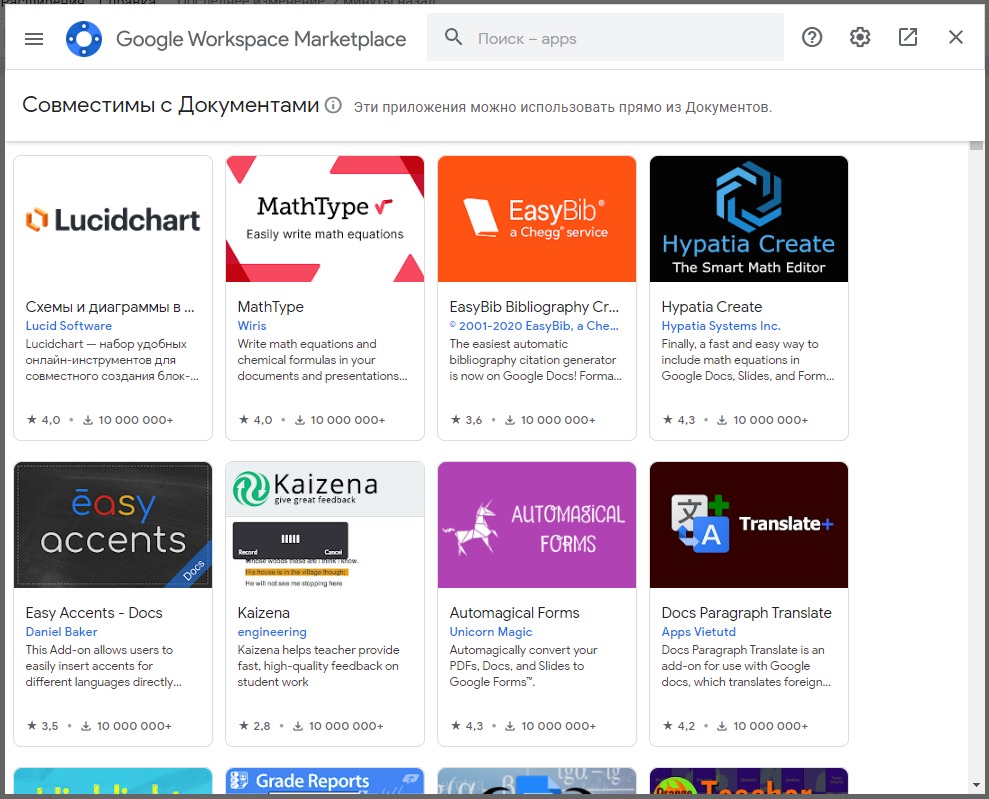
Task: Open the Схемы и диаграммы в ... title
Action: pyautogui.click(x=110, y=307)
